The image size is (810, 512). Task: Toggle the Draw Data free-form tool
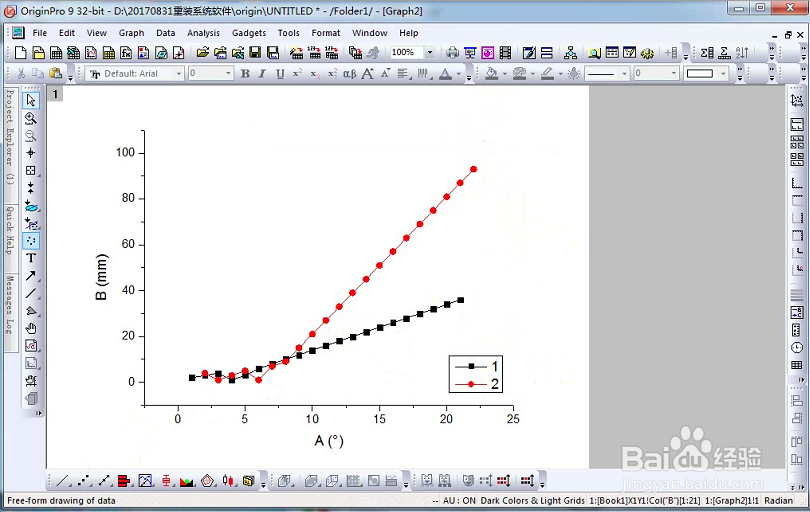(31, 241)
